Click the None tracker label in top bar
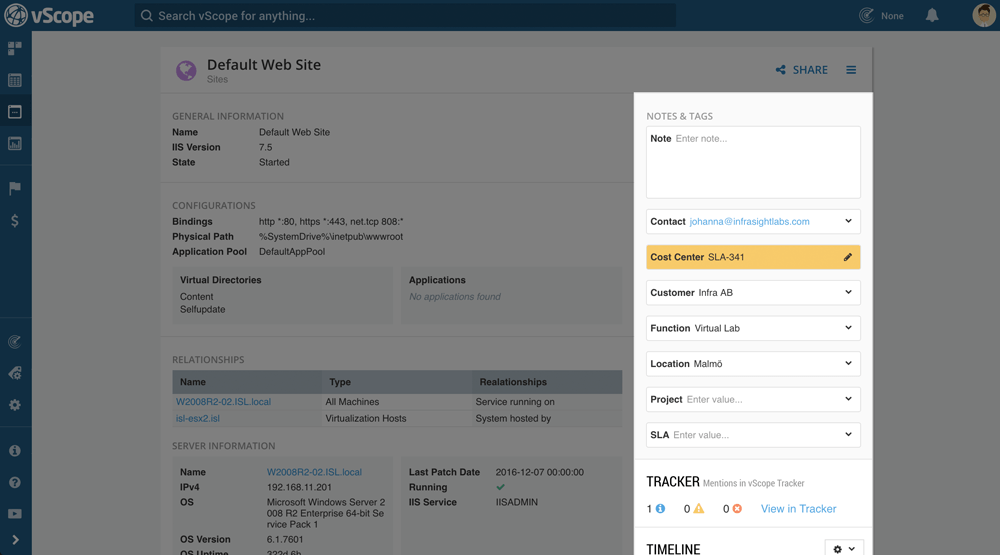Screen dimensions: 1000x555 coord(892,16)
